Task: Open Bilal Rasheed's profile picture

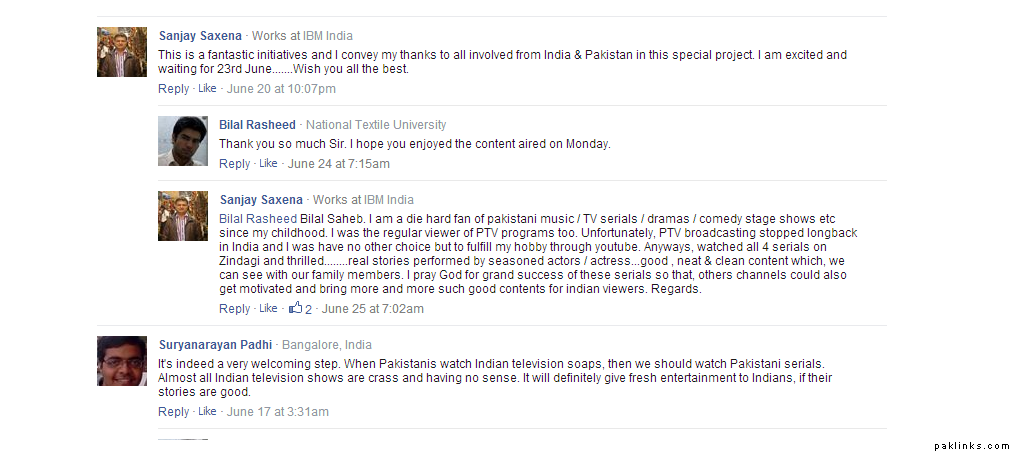Action: [183, 141]
